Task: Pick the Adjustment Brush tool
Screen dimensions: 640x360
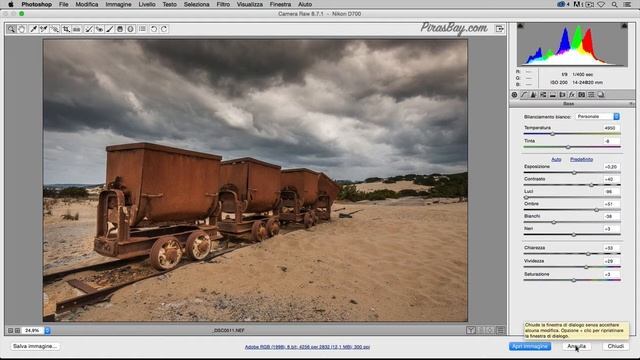Action: click(109, 29)
